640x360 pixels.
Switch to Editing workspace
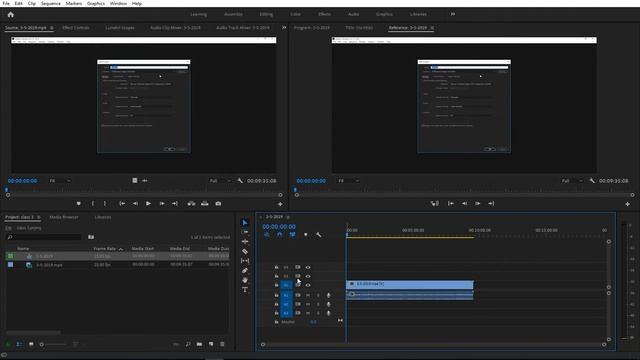pos(266,14)
